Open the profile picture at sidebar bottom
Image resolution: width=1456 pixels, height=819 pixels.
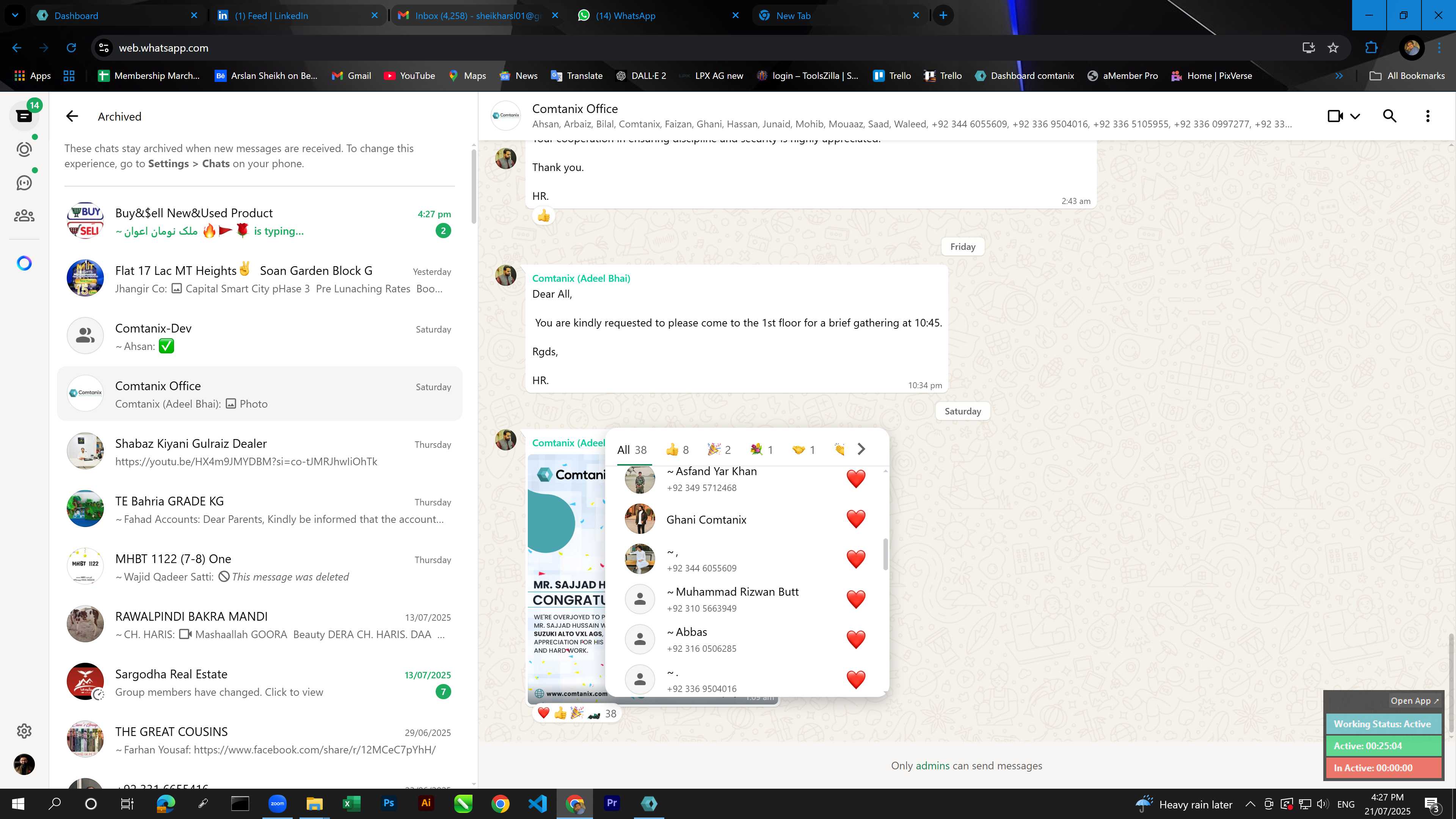click(24, 764)
